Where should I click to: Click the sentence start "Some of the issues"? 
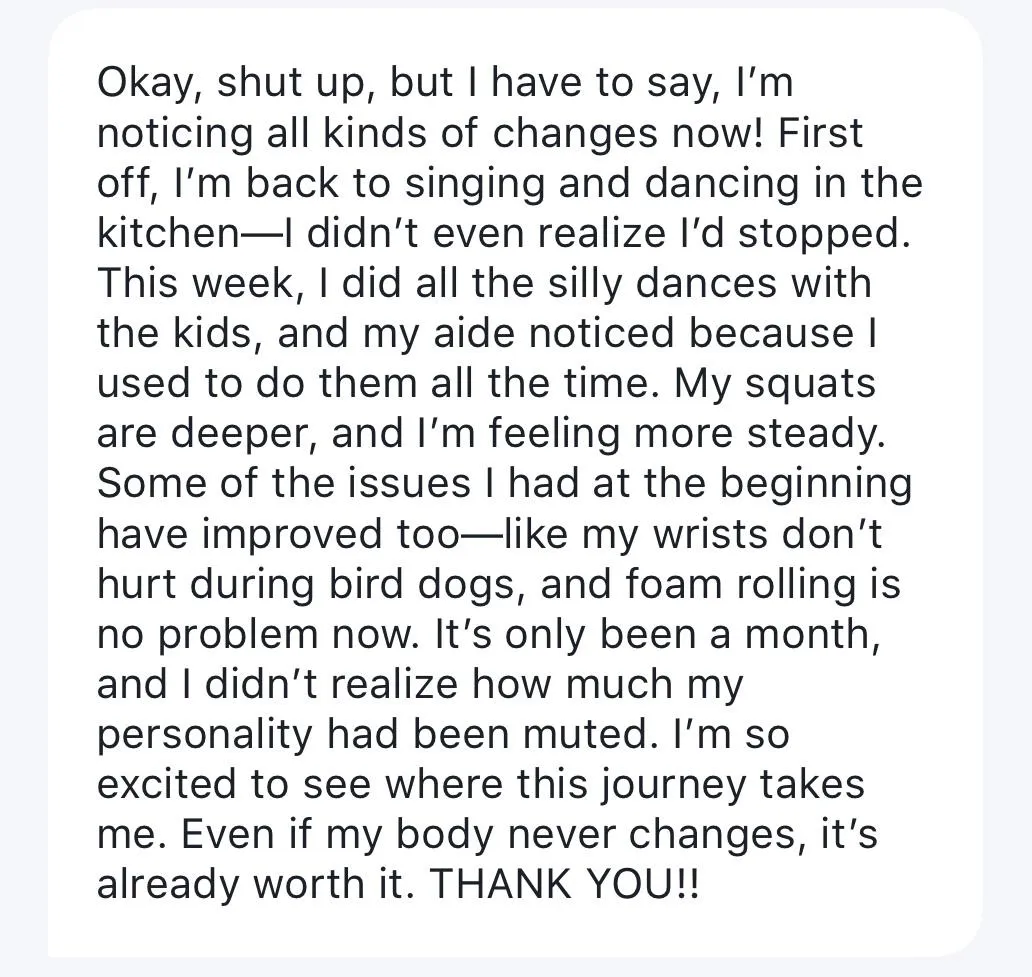(x=284, y=484)
